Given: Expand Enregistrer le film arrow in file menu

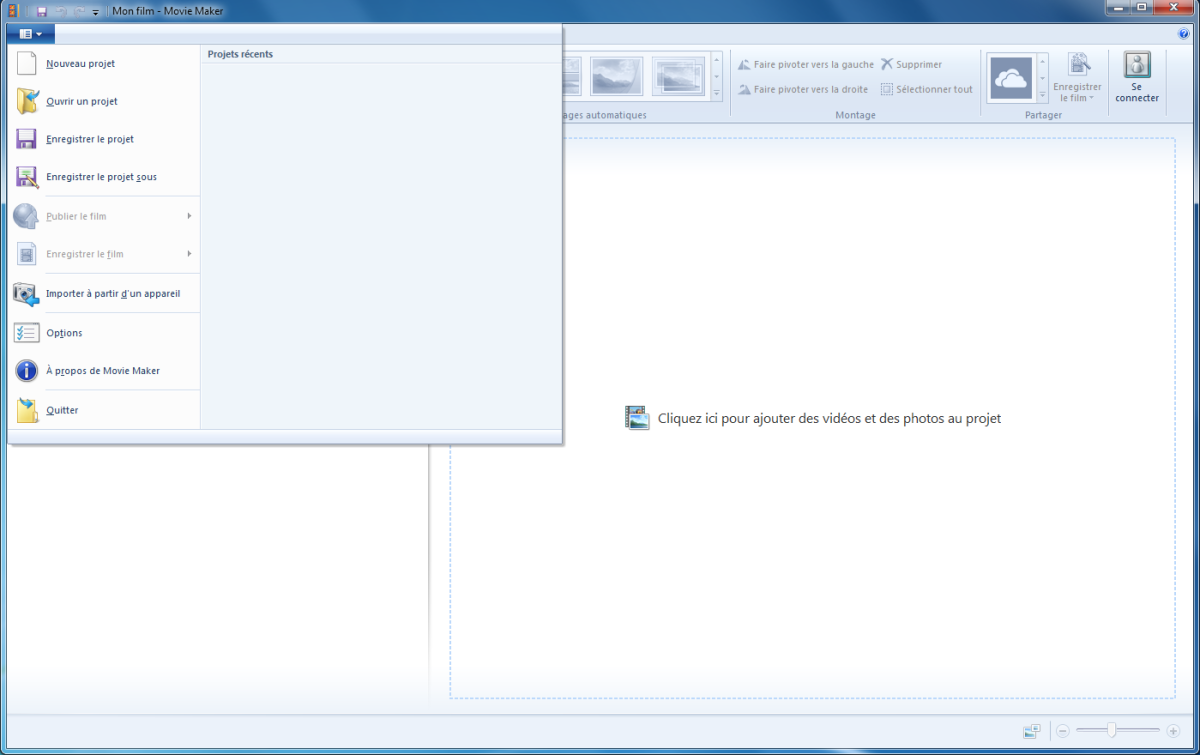Looking at the screenshot, I should [189, 254].
